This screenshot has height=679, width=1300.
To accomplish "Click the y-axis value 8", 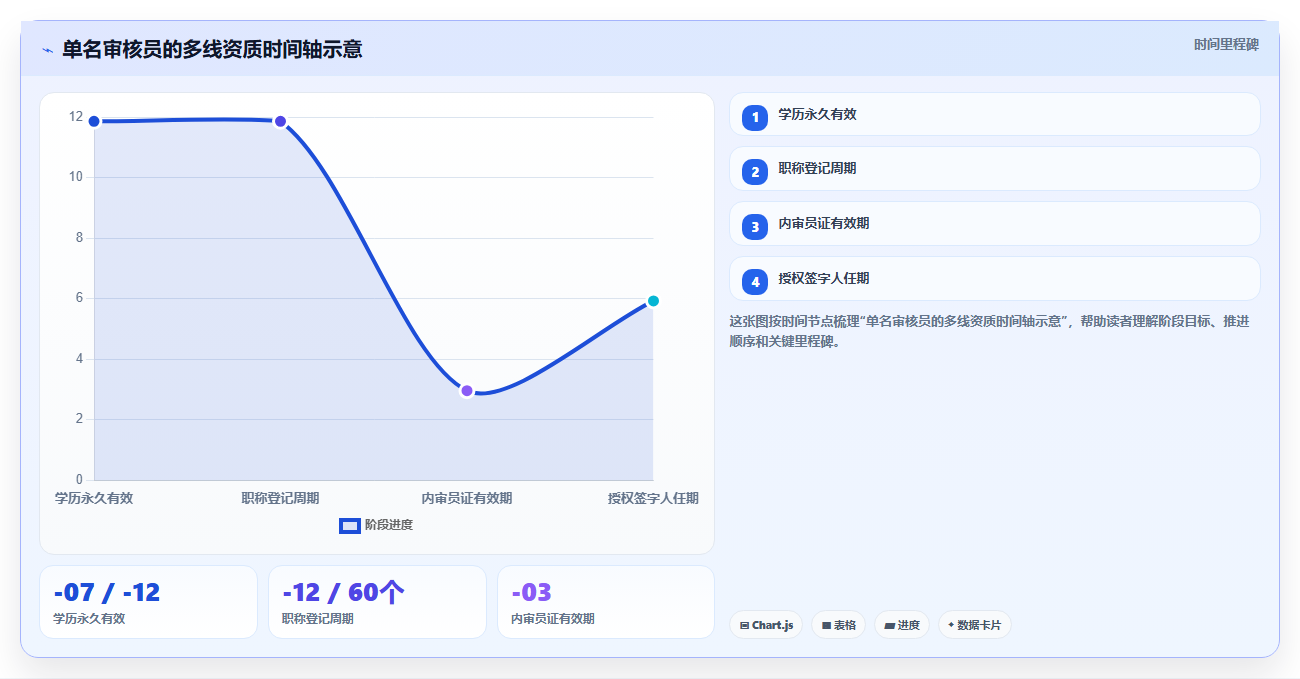I will (x=79, y=238).
